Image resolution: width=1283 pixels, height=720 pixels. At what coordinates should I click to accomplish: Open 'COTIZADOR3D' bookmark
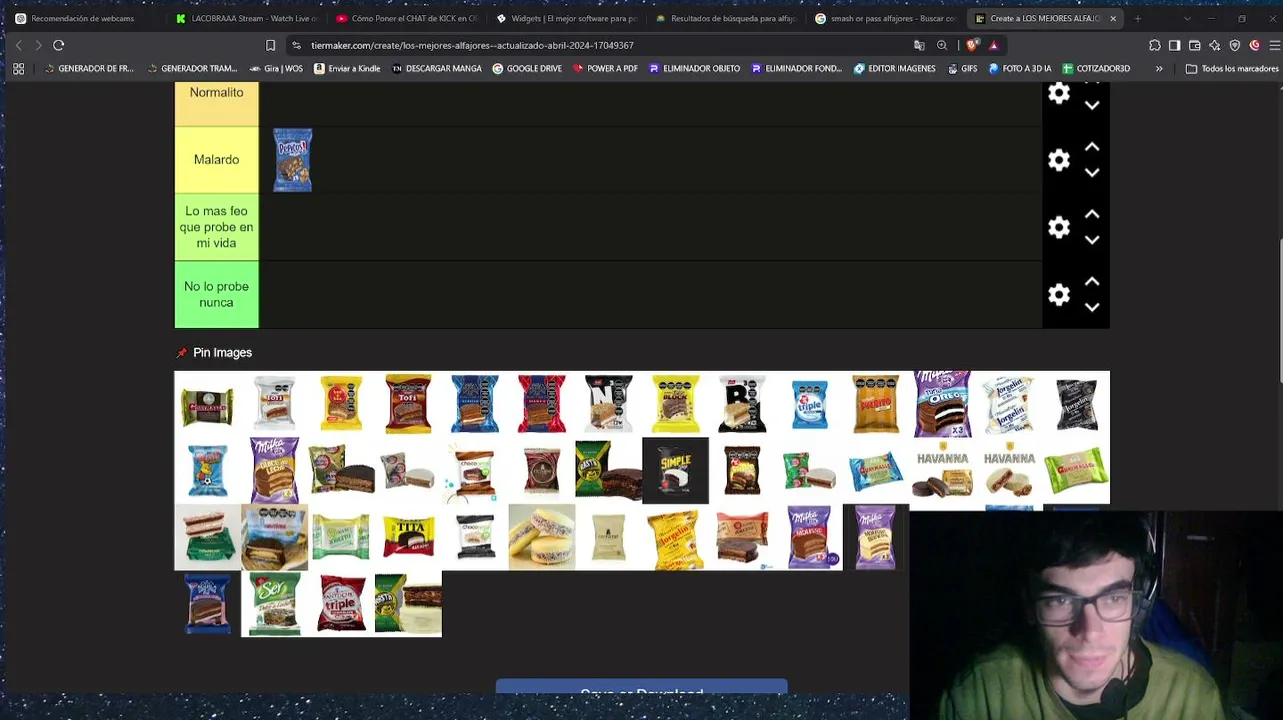pos(1096,69)
